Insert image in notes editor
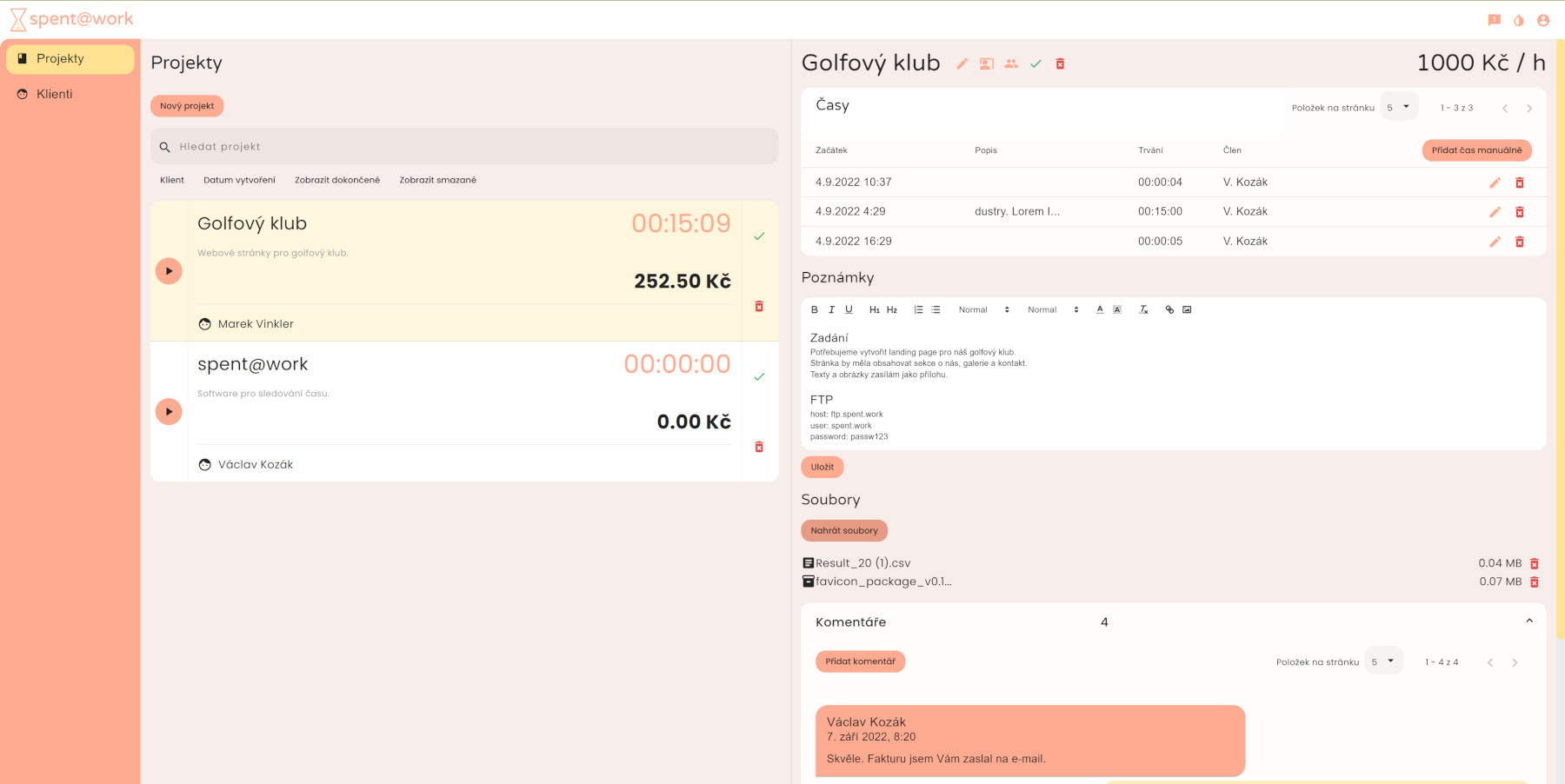The height and width of the screenshot is (784, 1565). [1187, 309]
